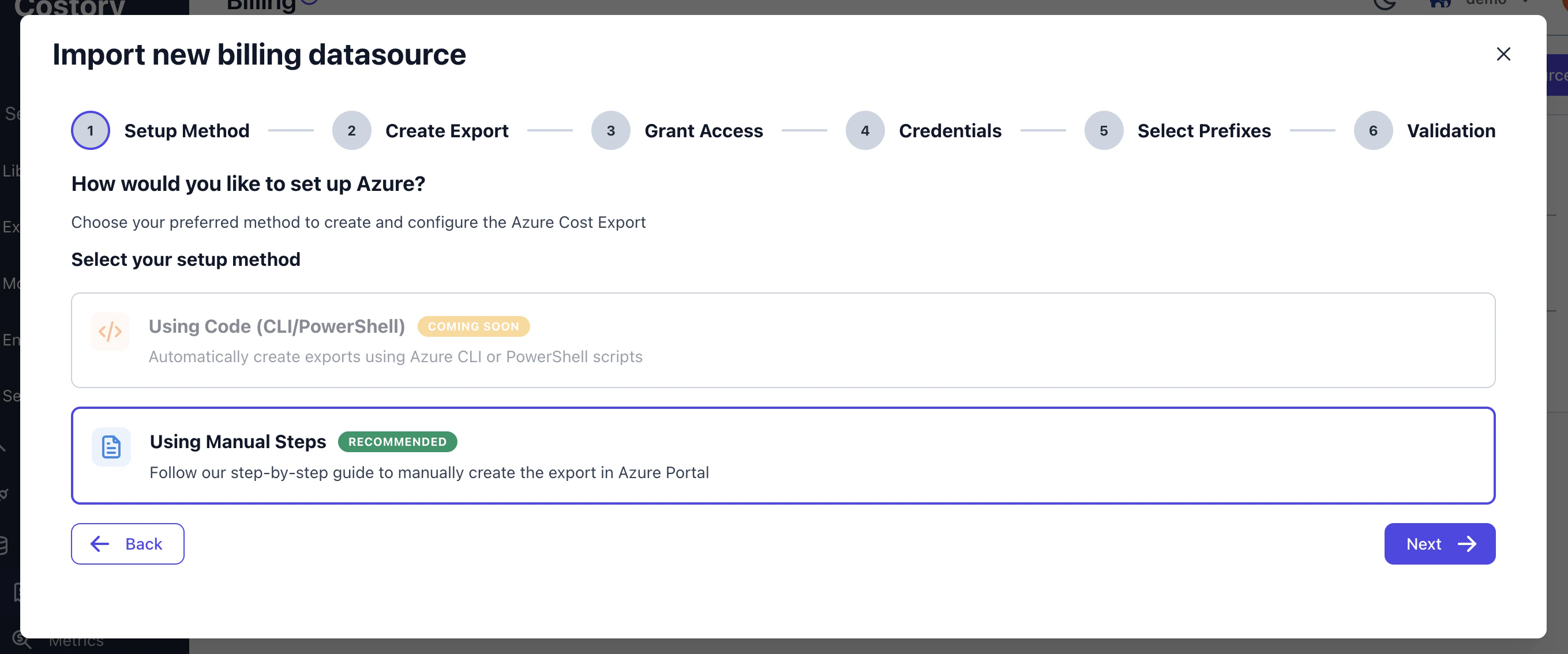Close the Import new billing datasource dialog
Screen dimensions: 1568x654
pyautogui.click(x=1503, y=54)
